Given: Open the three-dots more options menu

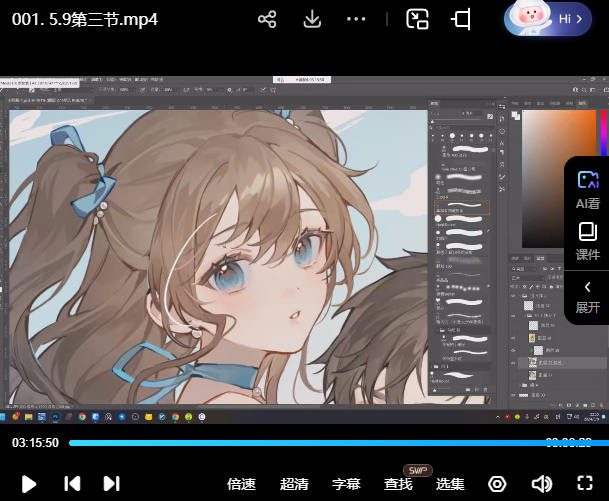Looking at the screenshot, I should [x=356, y=19].
